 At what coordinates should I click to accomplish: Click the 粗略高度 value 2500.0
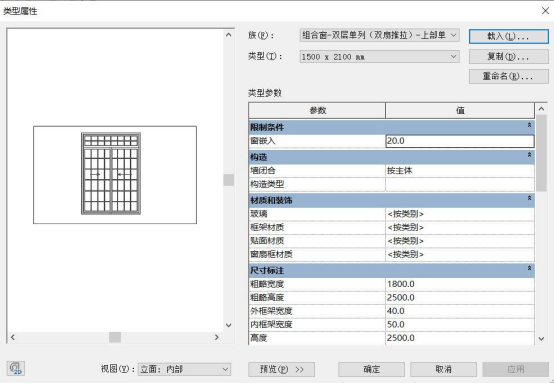[460, 297]
